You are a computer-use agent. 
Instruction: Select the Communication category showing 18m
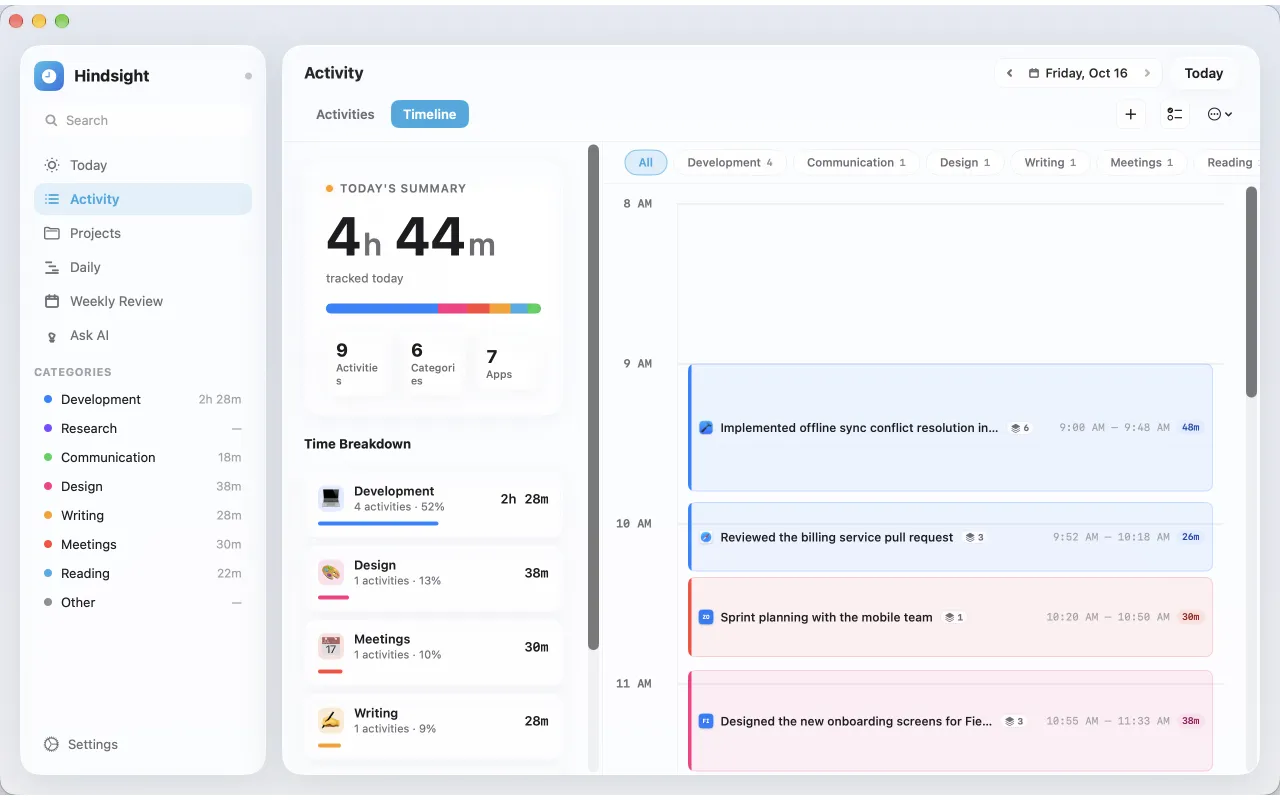(143, 457)
